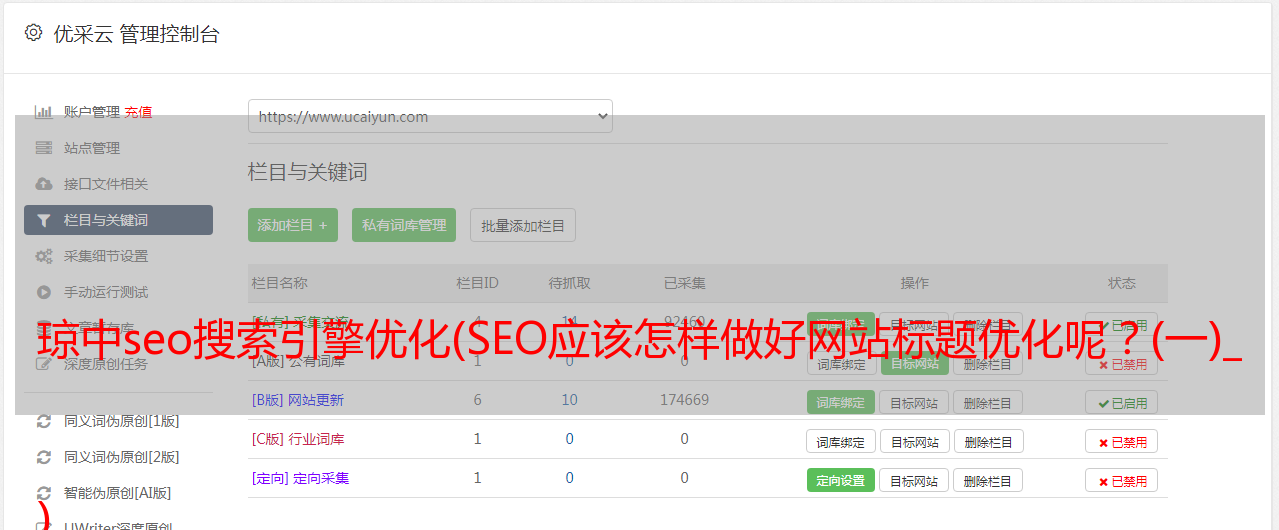Click the edit icon for 深度原创任务

[44, 364]
